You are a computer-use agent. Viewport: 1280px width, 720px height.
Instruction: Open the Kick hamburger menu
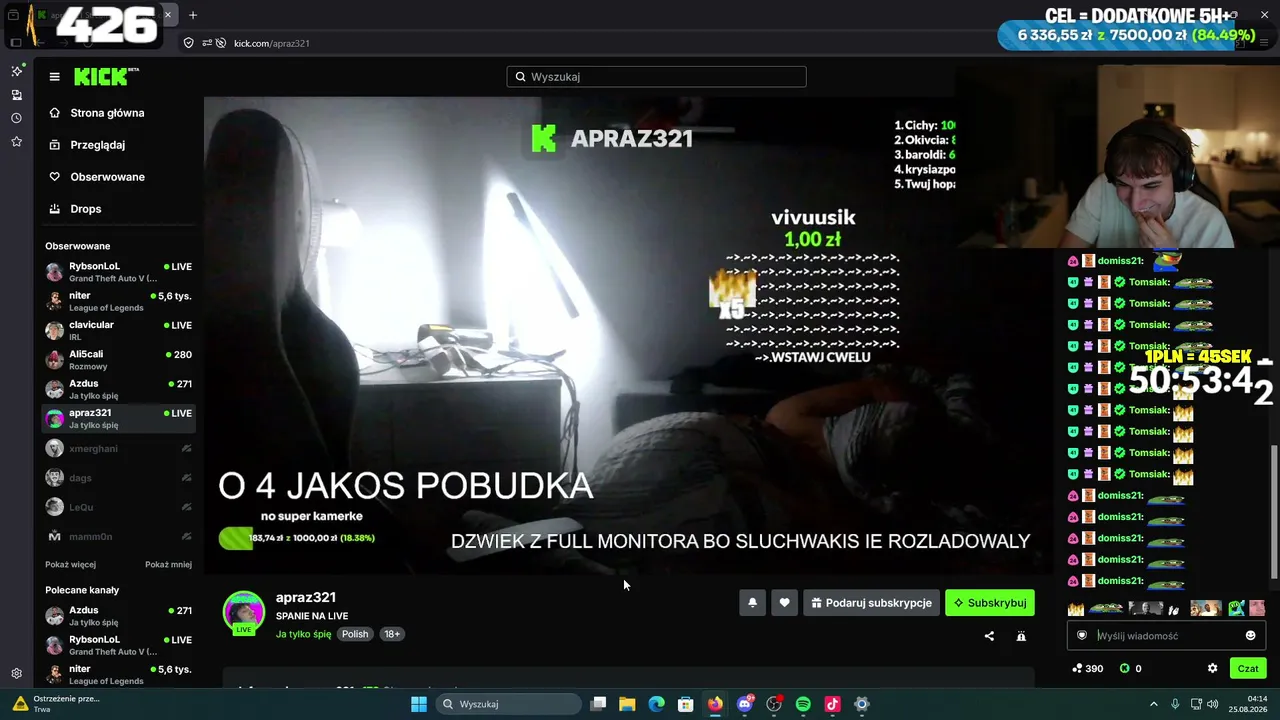click(x=55, y=77)
